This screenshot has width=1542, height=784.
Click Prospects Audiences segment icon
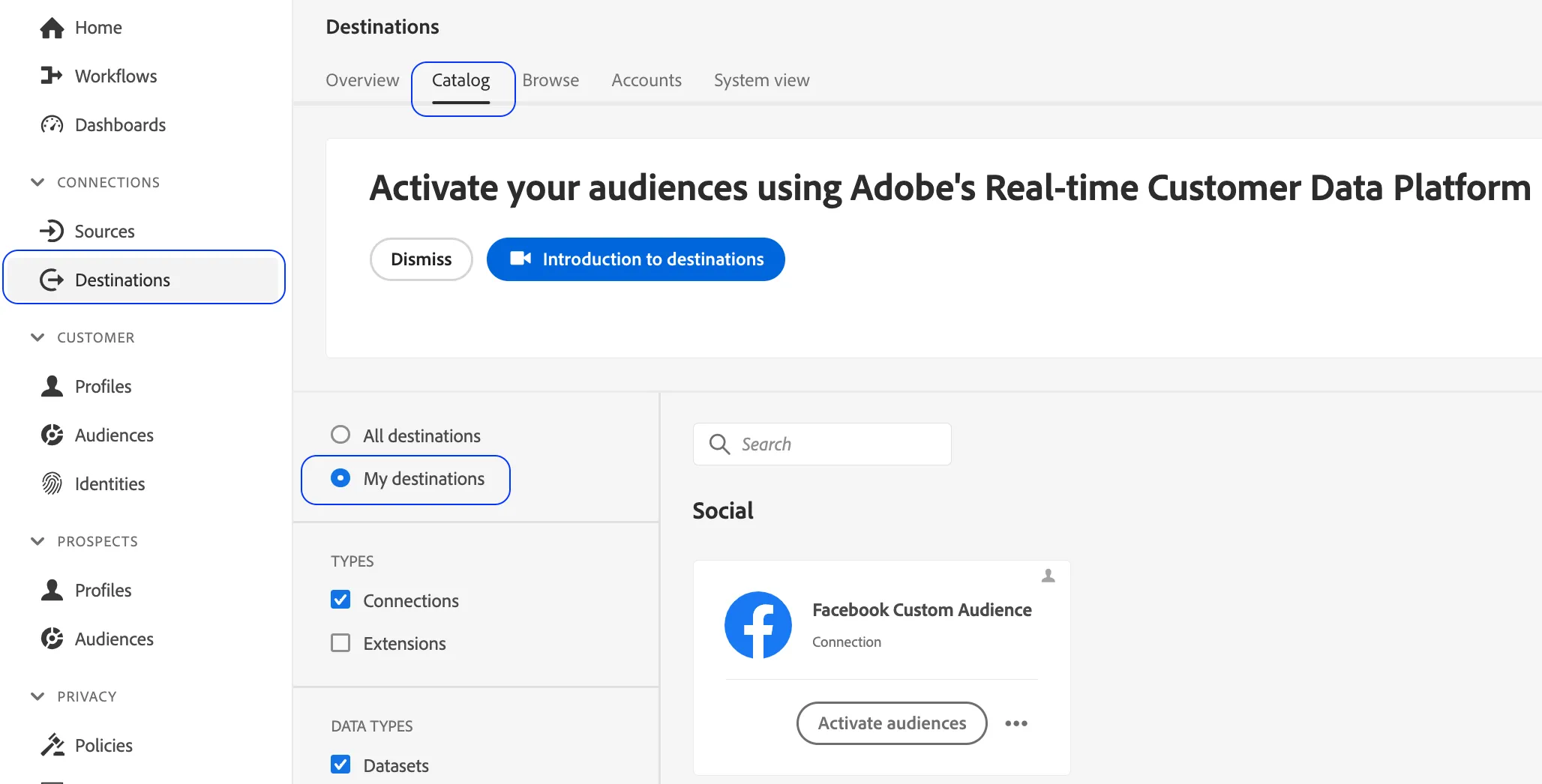52,639
